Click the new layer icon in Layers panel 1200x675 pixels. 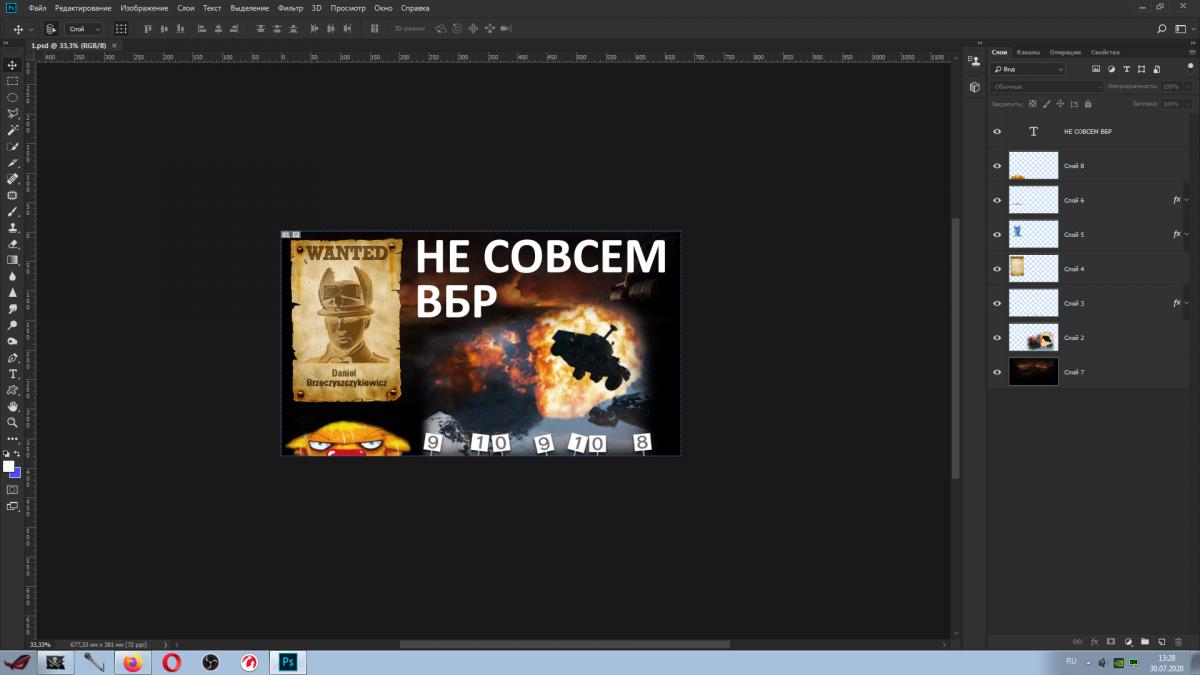pyautogui.click(x=1161, y=641)
